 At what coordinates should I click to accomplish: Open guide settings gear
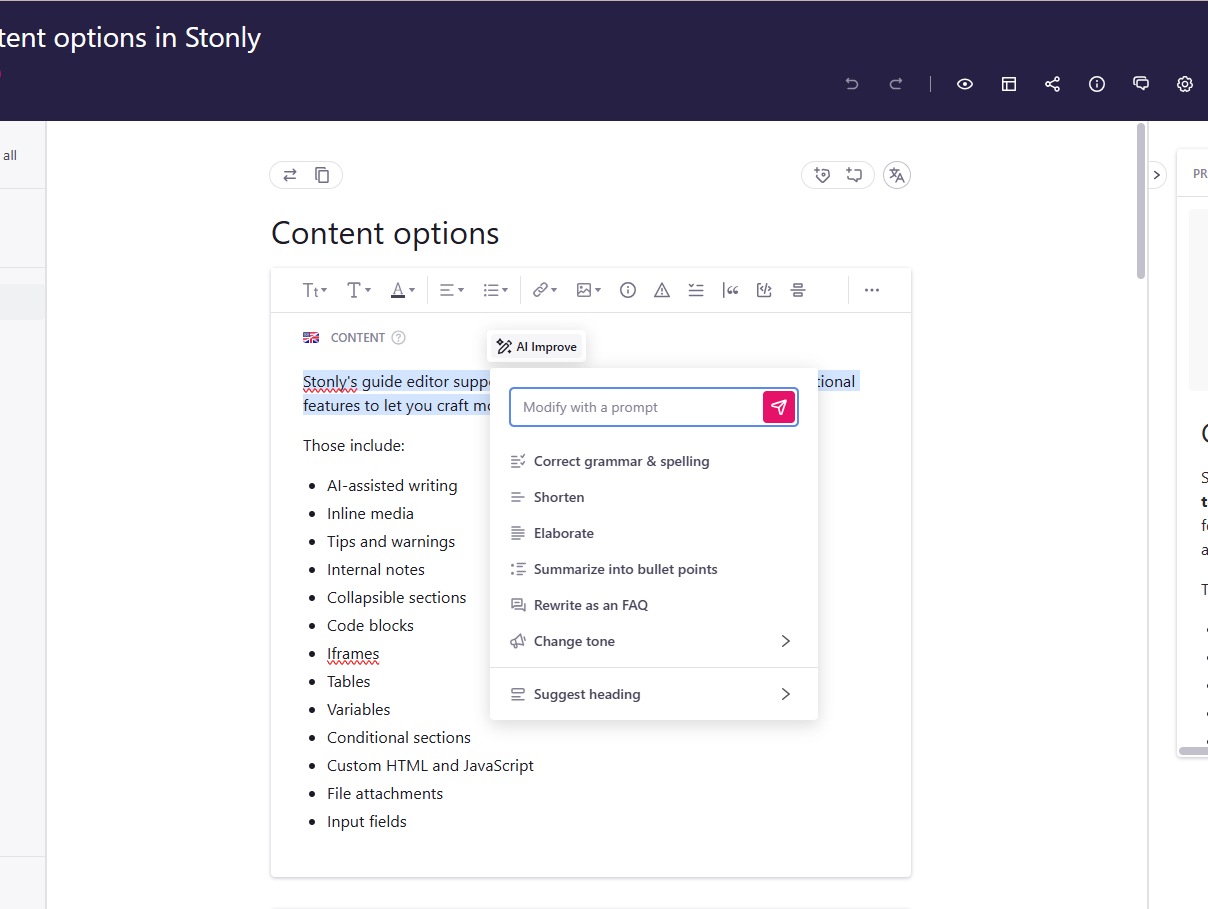coord(1185,84)
